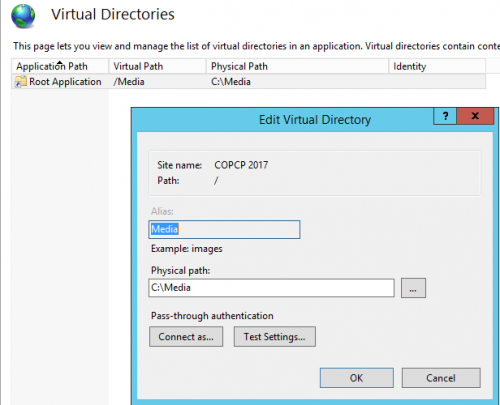Confirm the dialog with OK
The image size is (500, 405).
point(357,378)
